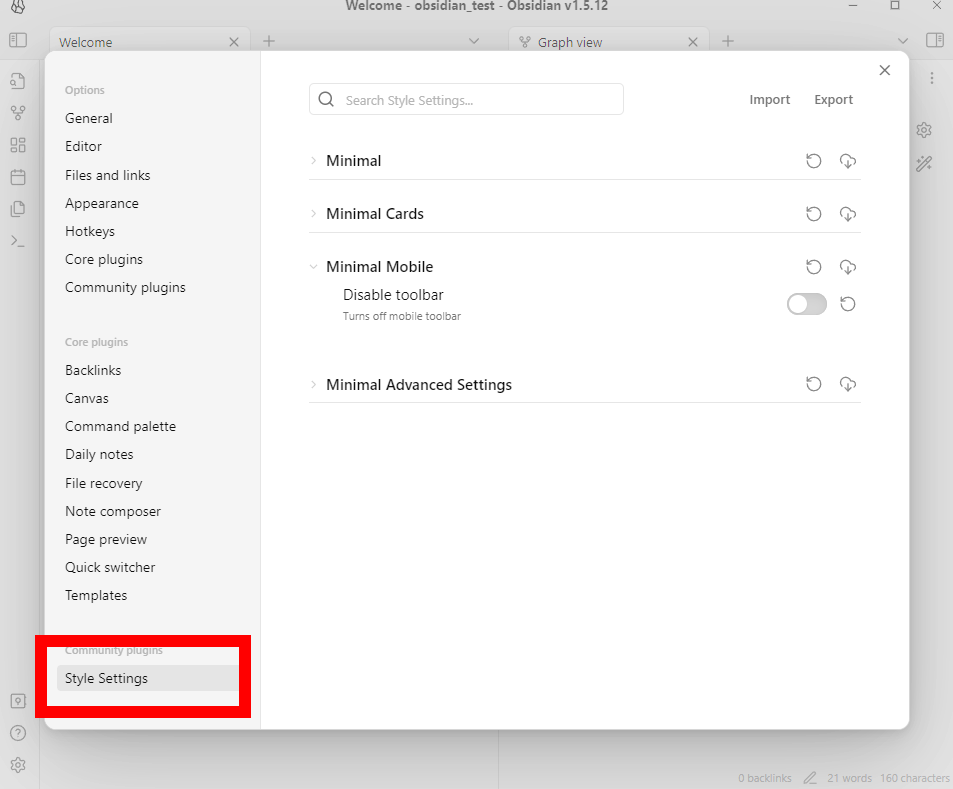Open left tab list dropdown
This screenshot has height=789, width=953.
click(x=474, y=41)
